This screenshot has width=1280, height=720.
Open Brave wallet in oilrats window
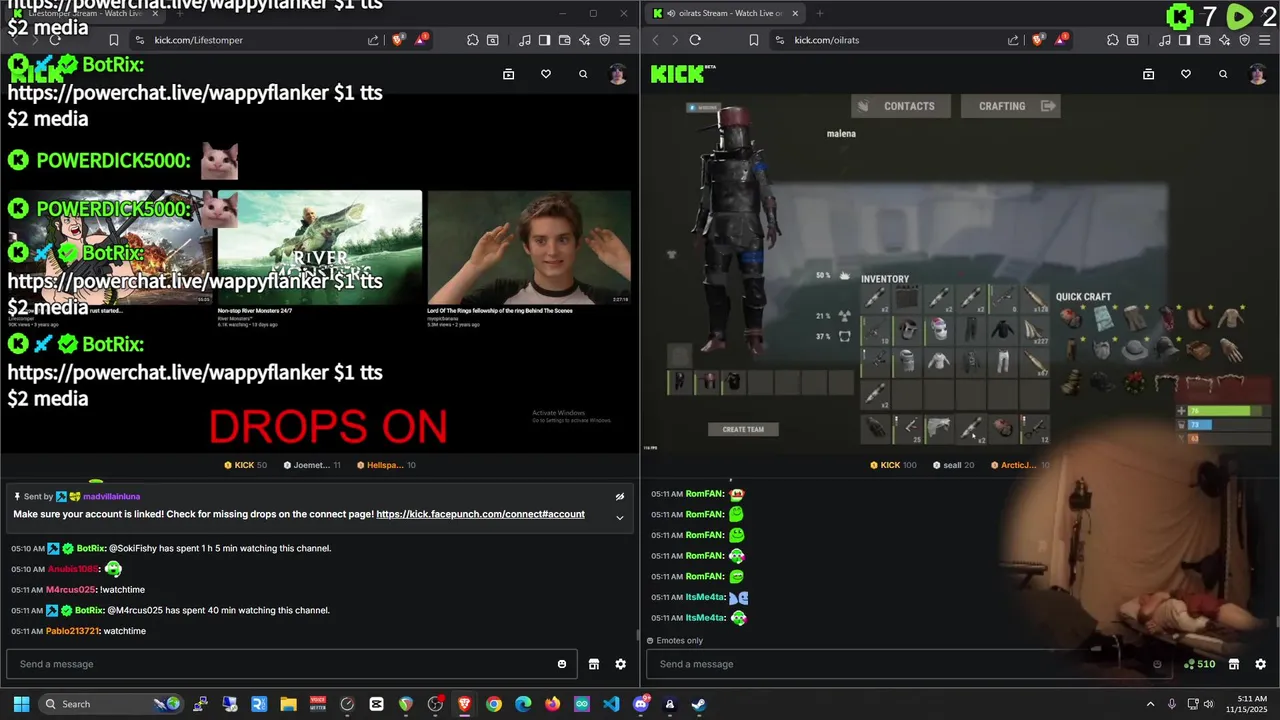click(1204, 40)
